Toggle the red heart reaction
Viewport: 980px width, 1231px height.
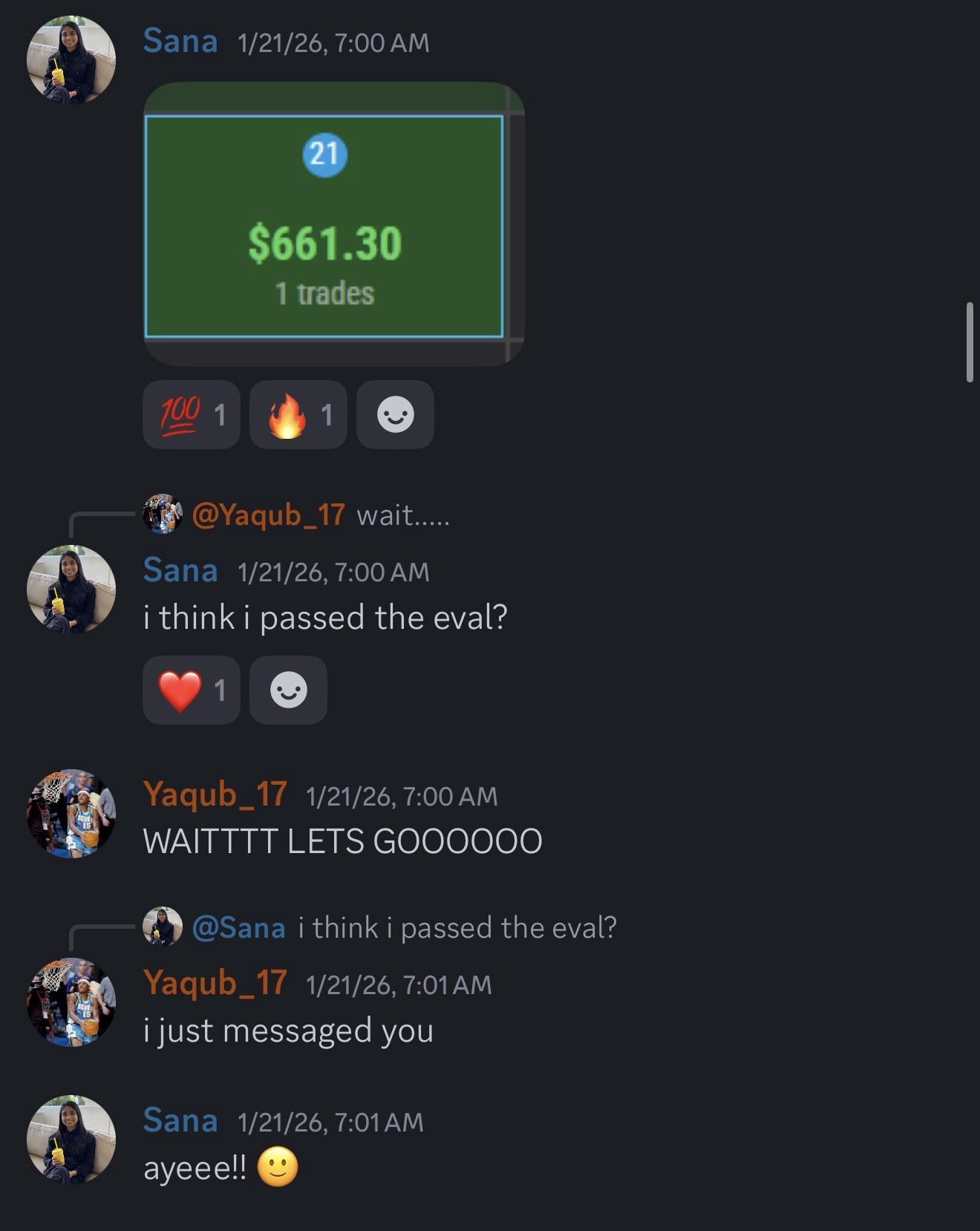coord(192,690)
